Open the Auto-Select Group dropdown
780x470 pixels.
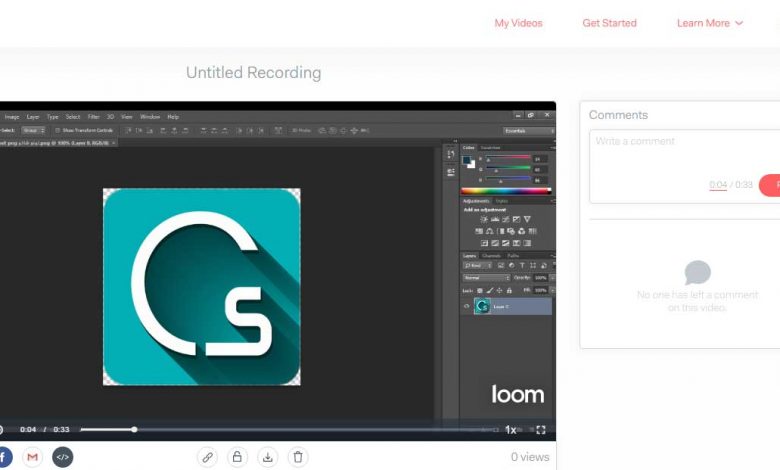click(33, 130)
